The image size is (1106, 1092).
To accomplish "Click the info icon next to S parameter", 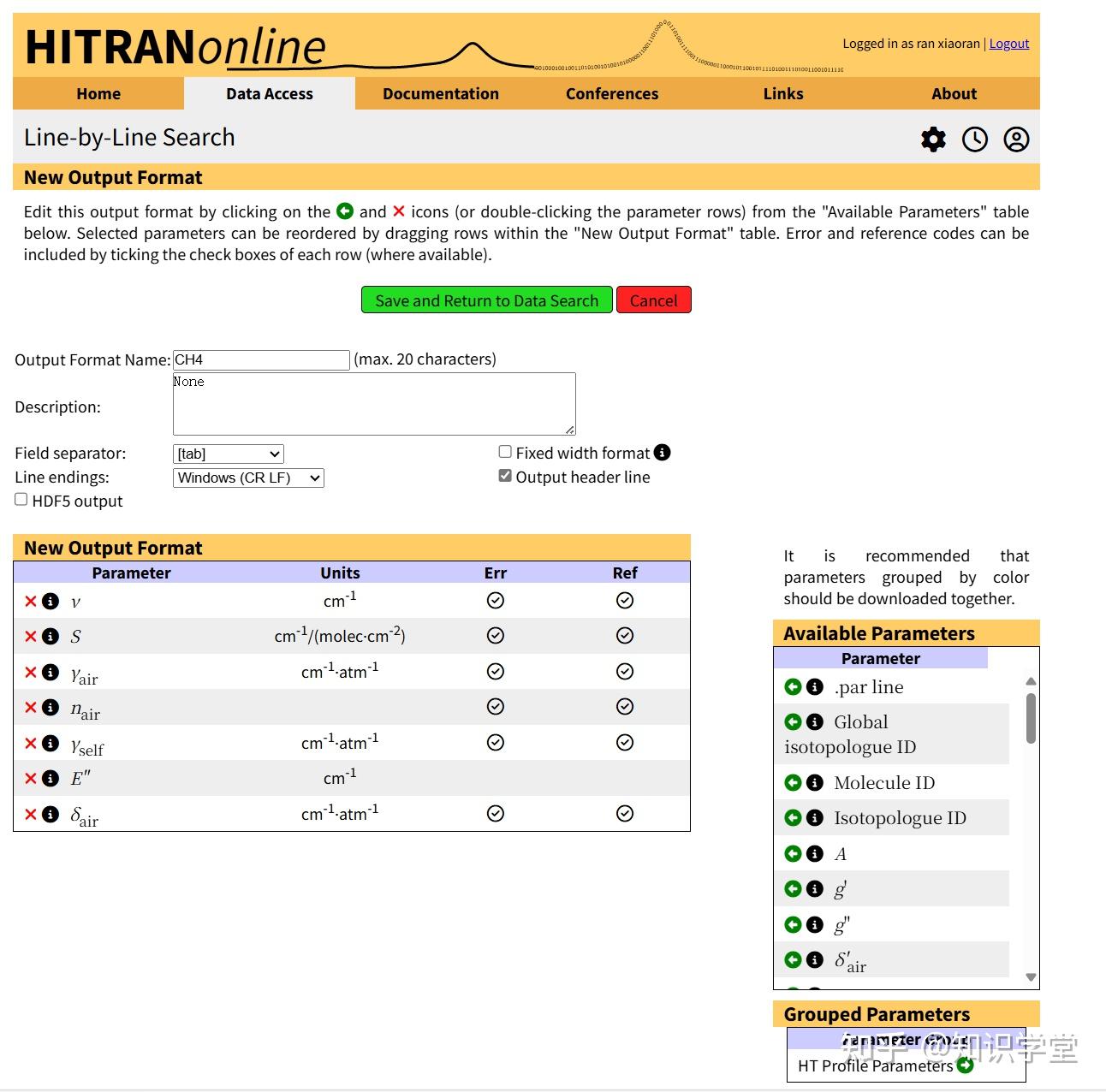I will point(50,636).
